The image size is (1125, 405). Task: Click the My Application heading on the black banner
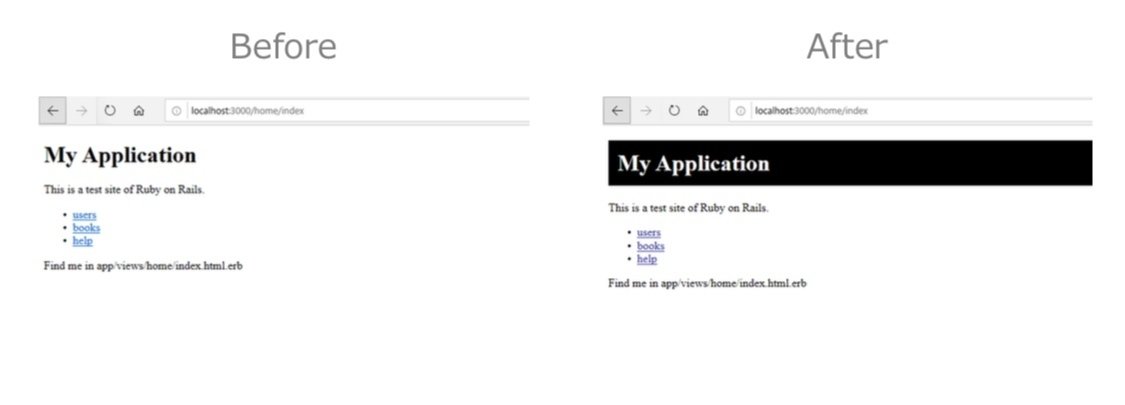[x=693, y=164]
